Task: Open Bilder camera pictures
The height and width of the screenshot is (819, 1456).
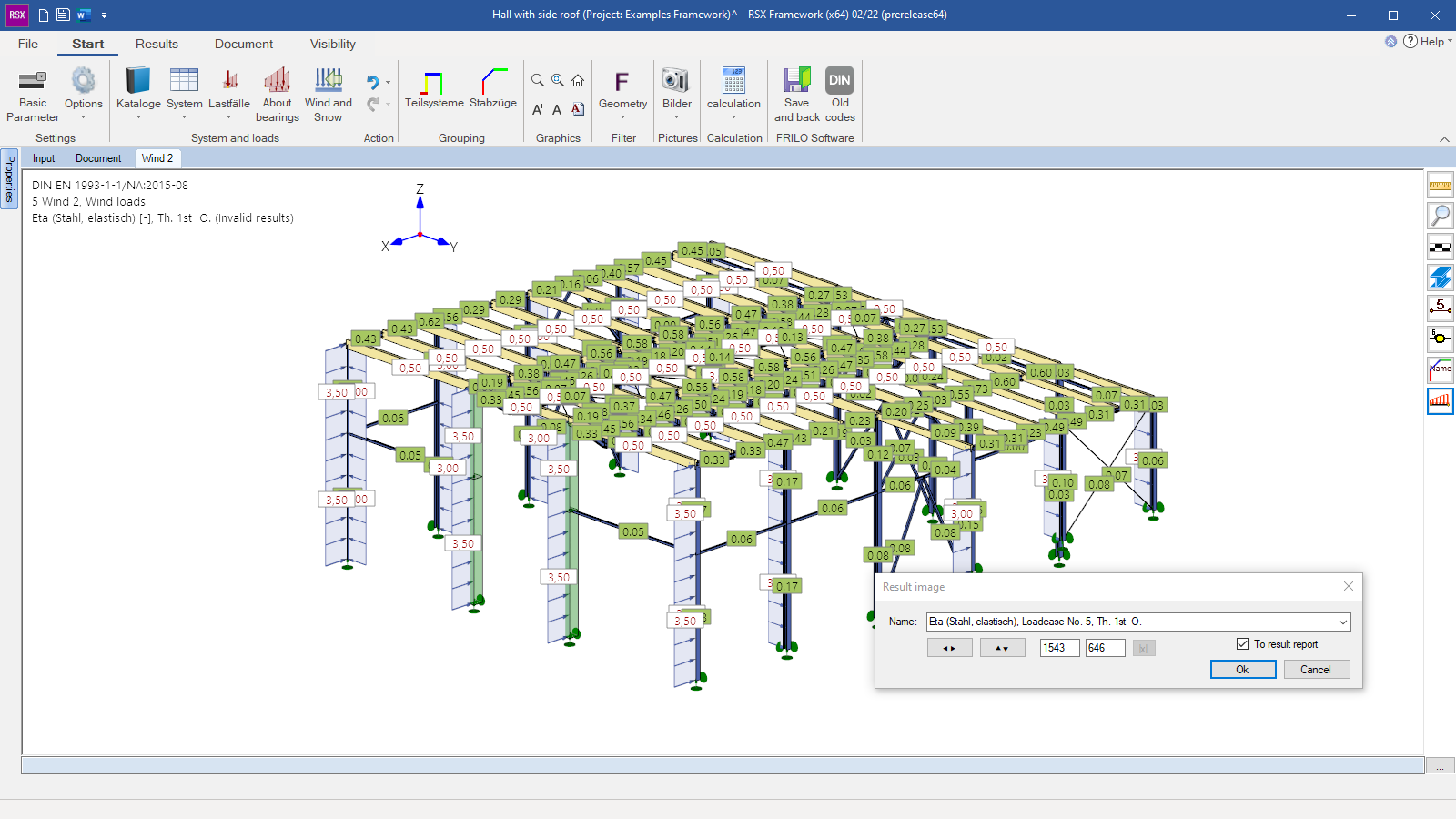Action: click(x=676, y=88)
